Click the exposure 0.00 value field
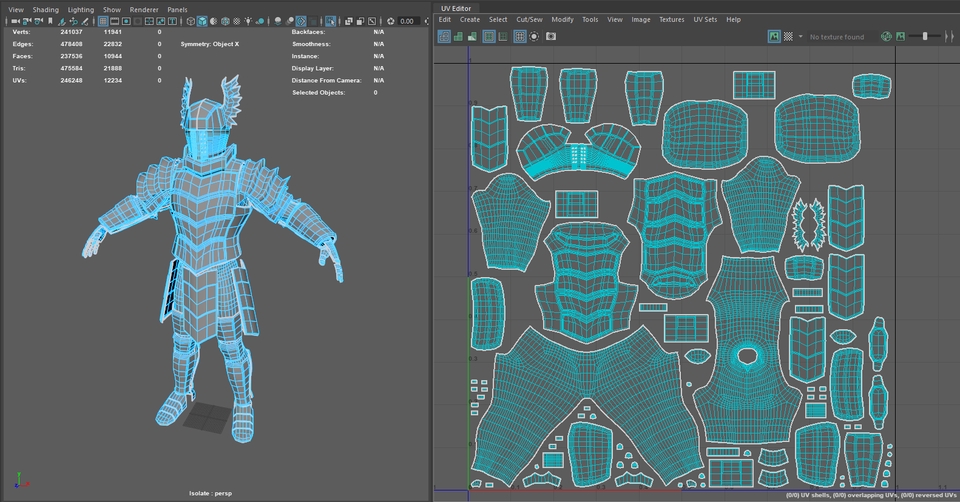 pos(408,21)
